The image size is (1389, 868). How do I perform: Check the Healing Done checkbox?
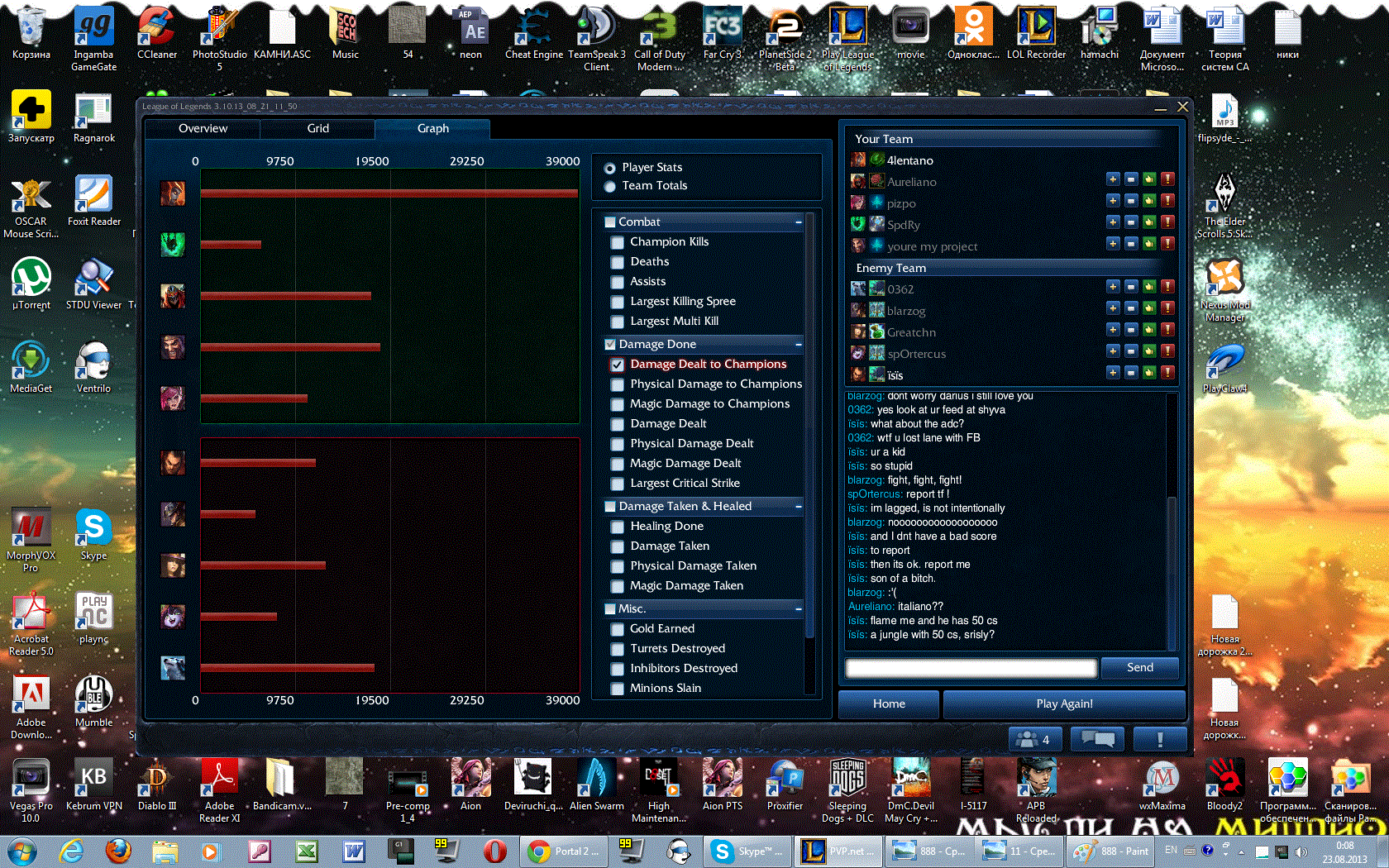tap(617, 527)
